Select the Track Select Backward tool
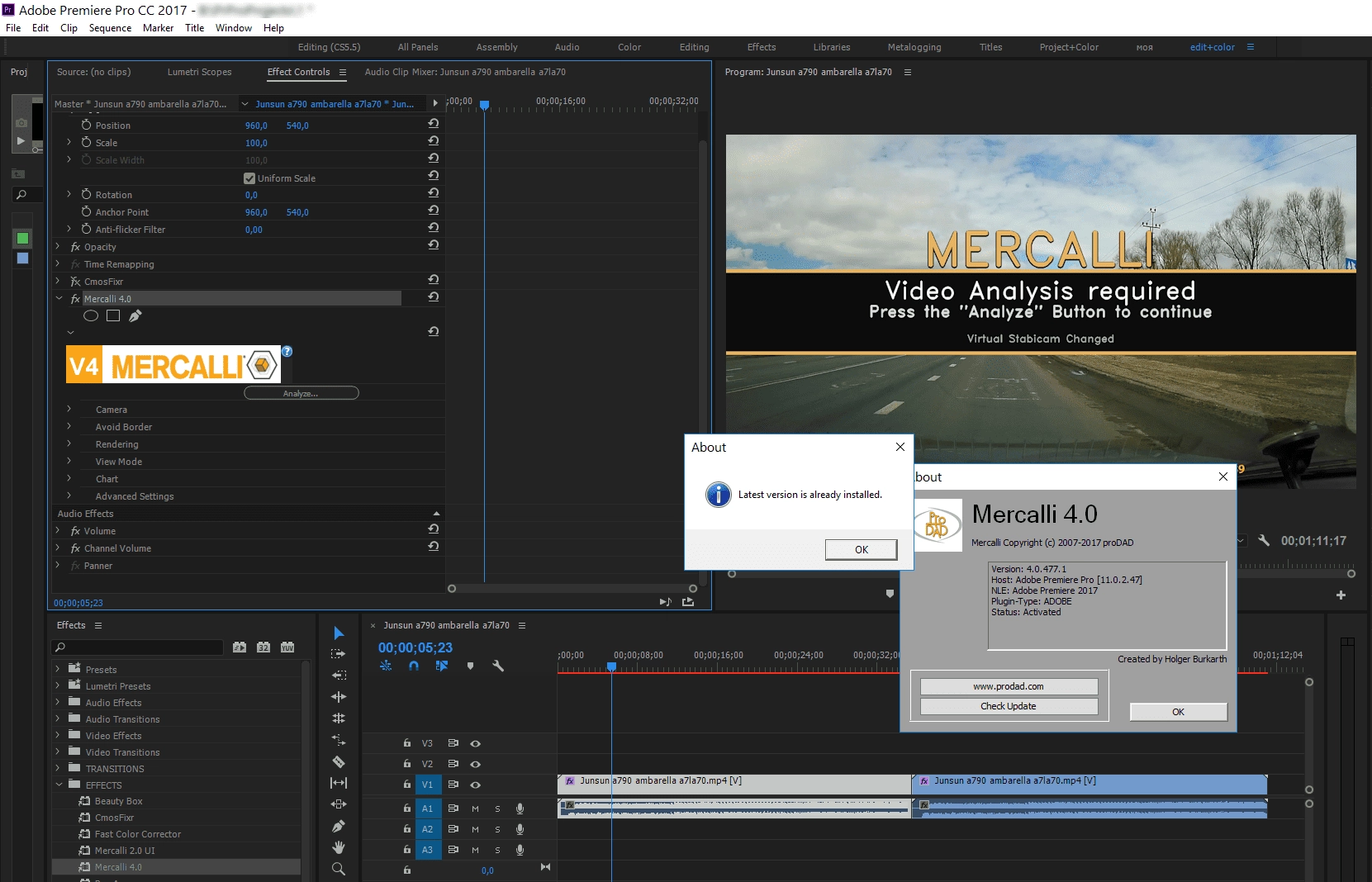The image size is (1372, 882). coord(339,676)
